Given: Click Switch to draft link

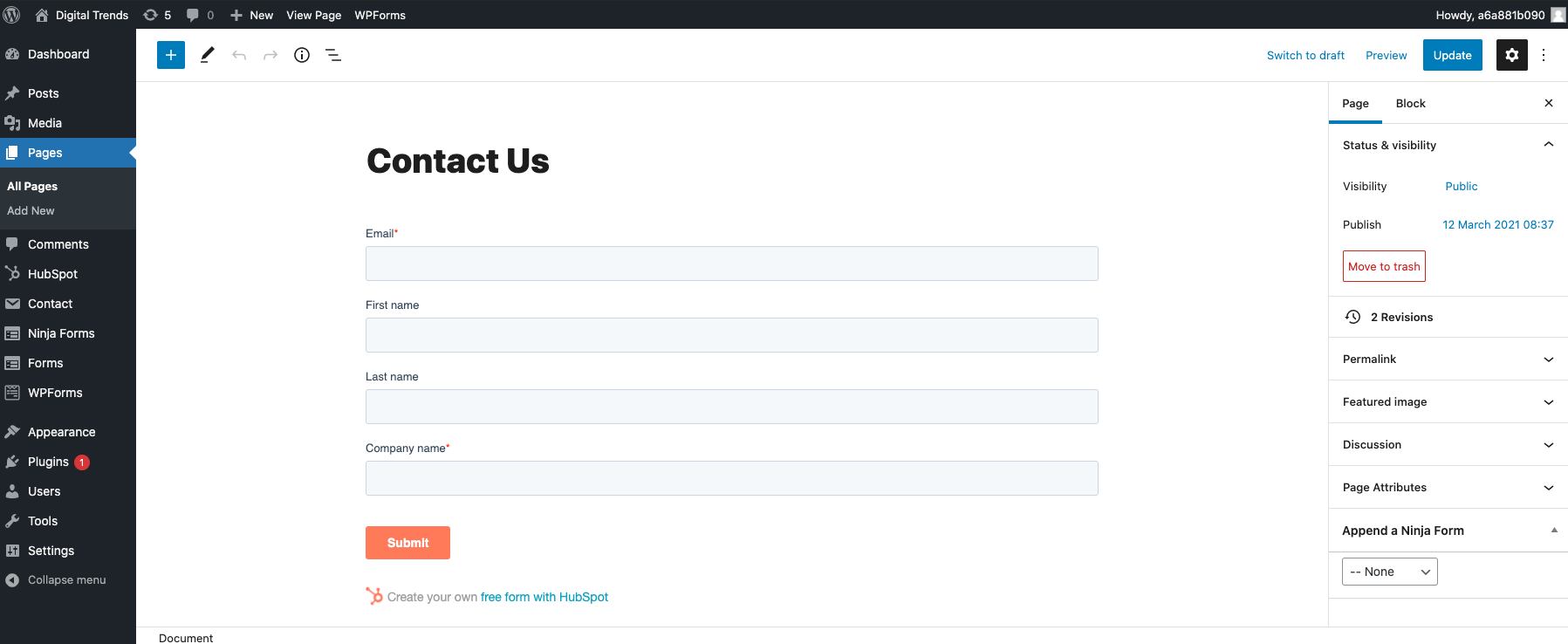Looking at the screenshot, I should tap(1305, 55).
